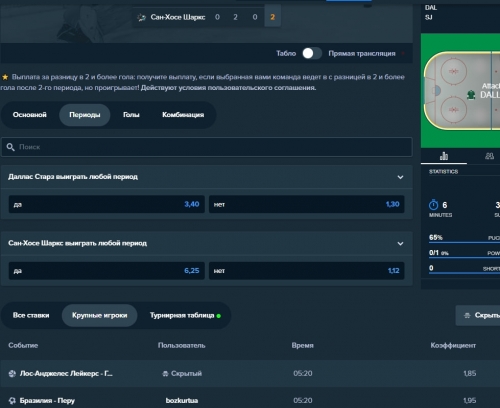Open the statistics bar-chart tab icon
500x408 pixels.
(x=444, y=156)
